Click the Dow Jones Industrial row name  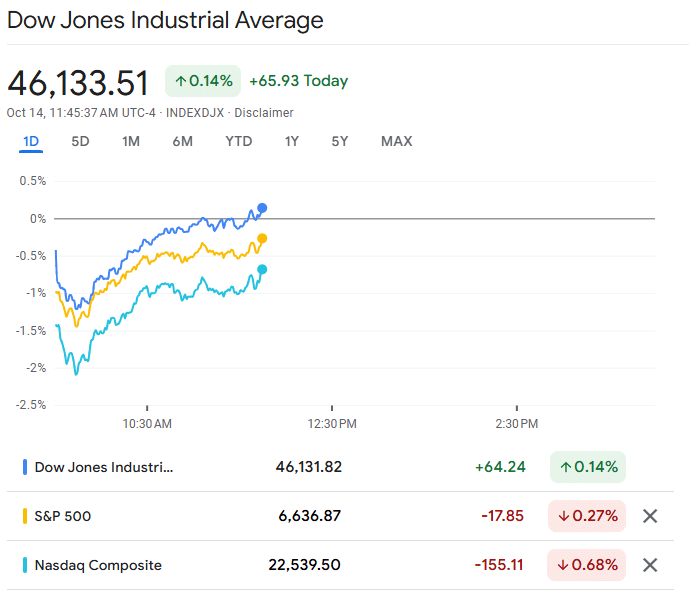coord(103,467)
